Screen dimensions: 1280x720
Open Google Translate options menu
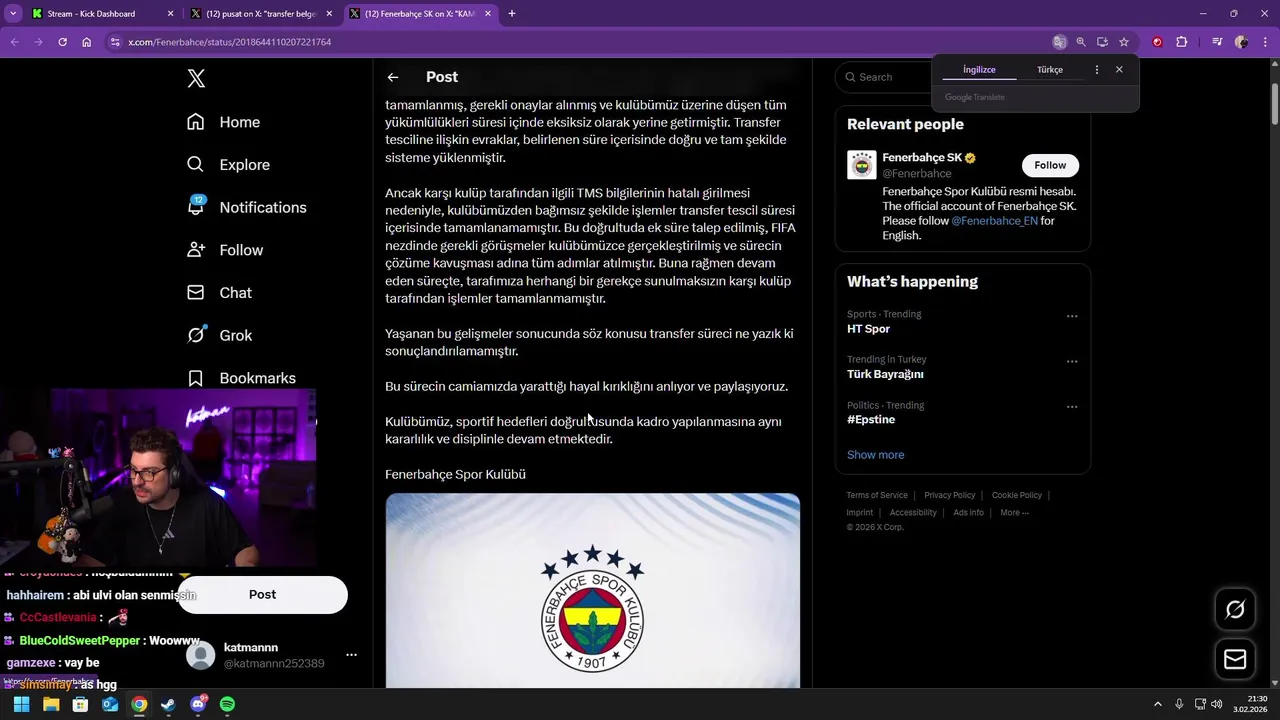tap(1097, 70)
